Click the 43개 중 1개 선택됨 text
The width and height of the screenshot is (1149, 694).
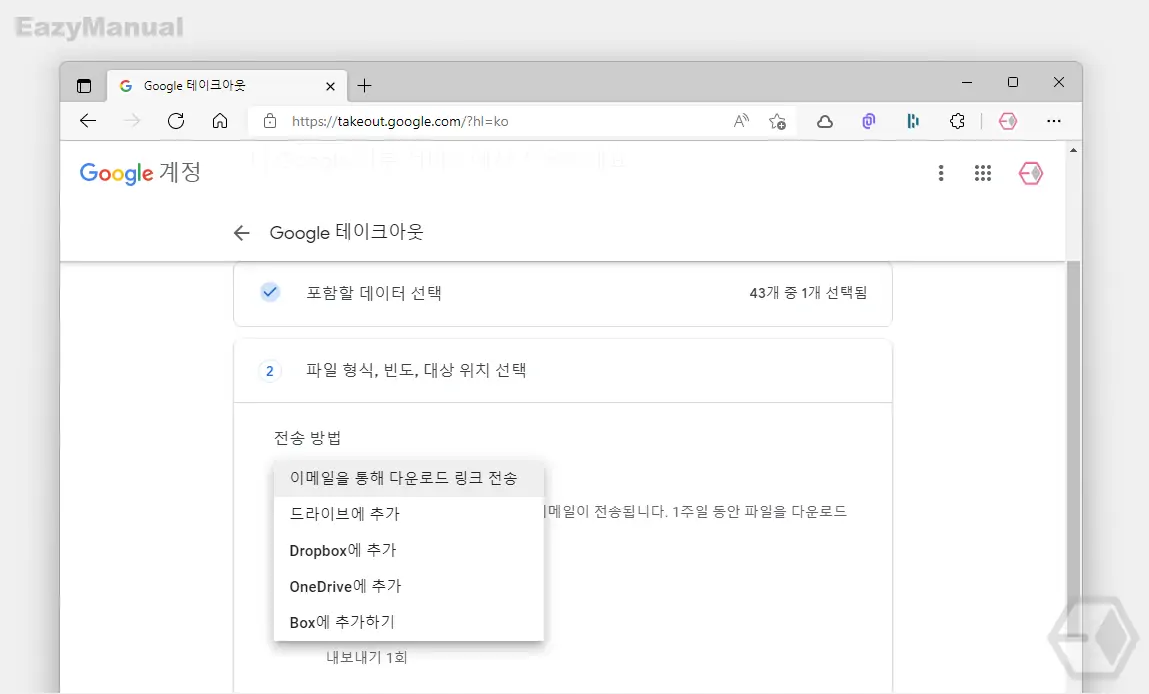pyautogui.click(x=808, y=293)
